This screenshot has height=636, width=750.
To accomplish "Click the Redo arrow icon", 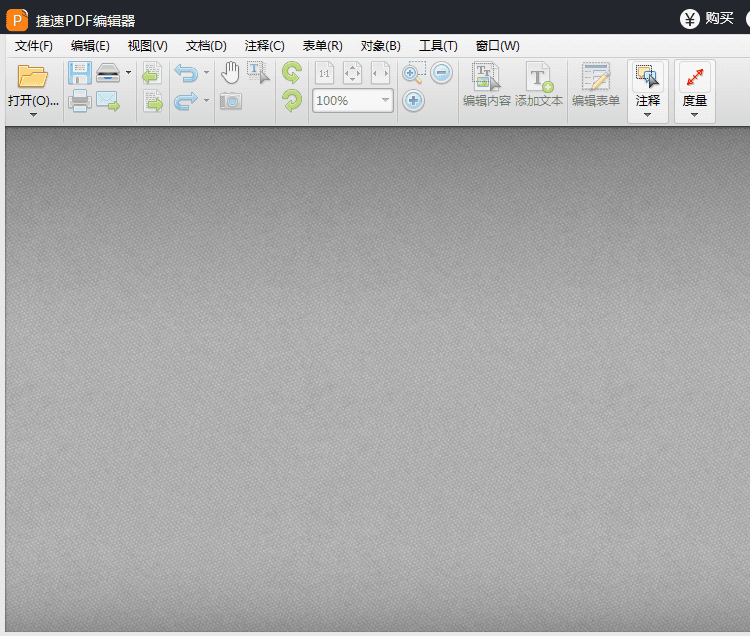I will (x=185, y=101).
